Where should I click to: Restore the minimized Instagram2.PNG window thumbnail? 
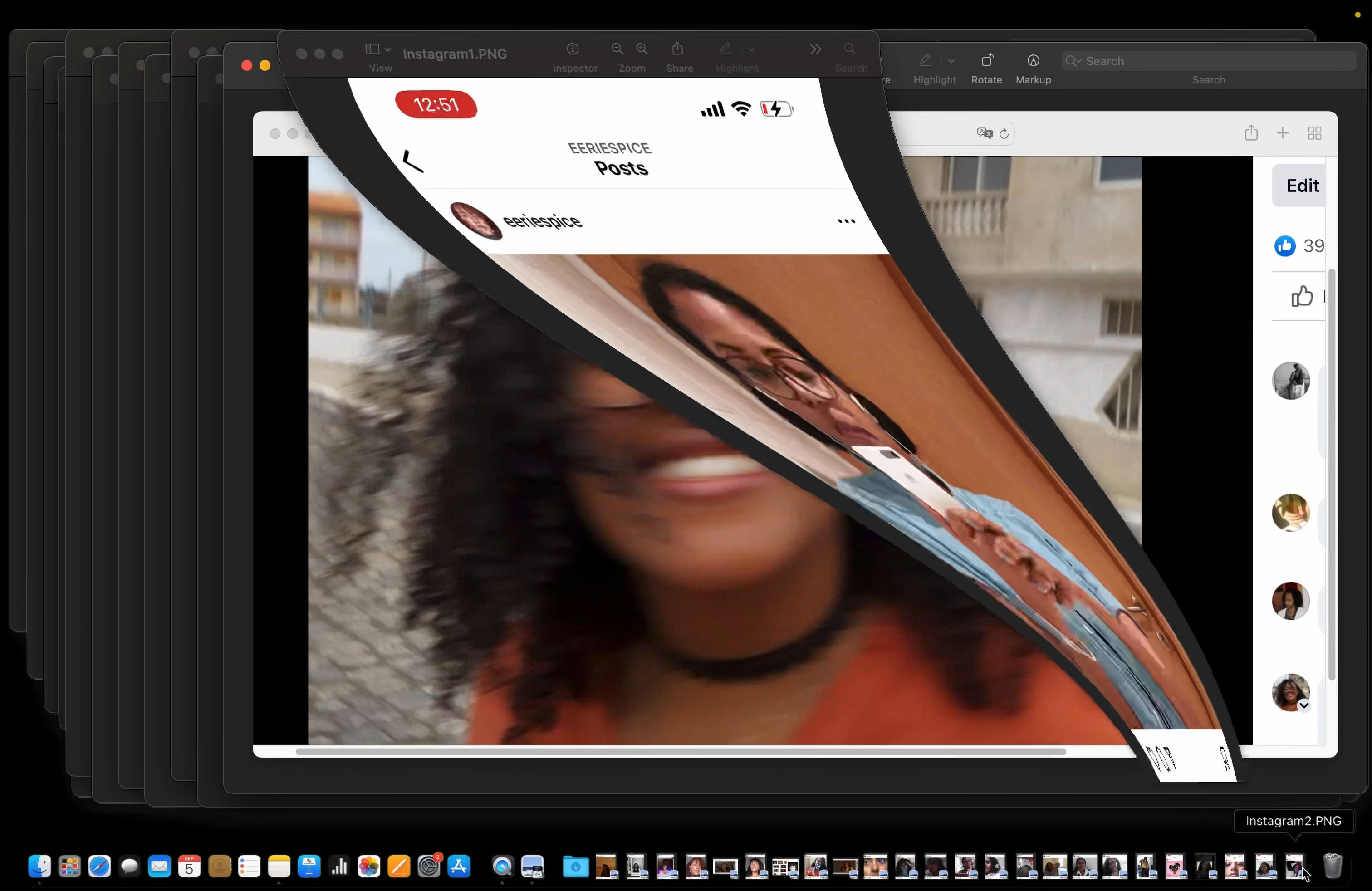tap(1295, 866)
